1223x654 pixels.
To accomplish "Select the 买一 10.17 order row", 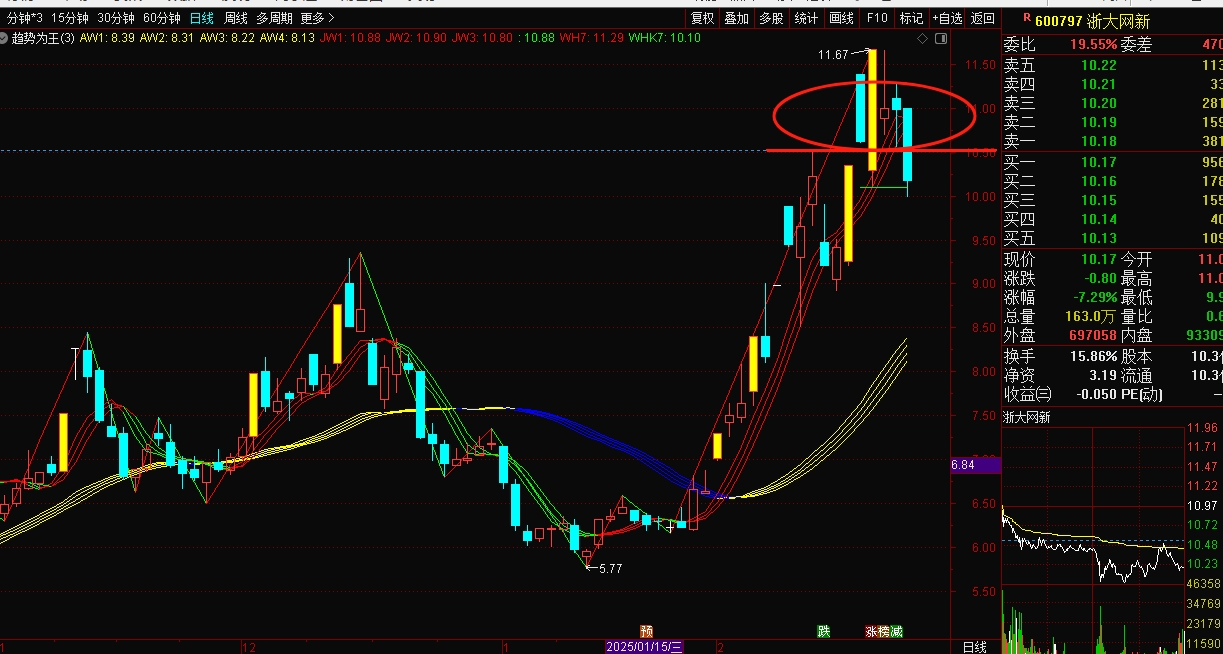I will [x=1112, y=161].
